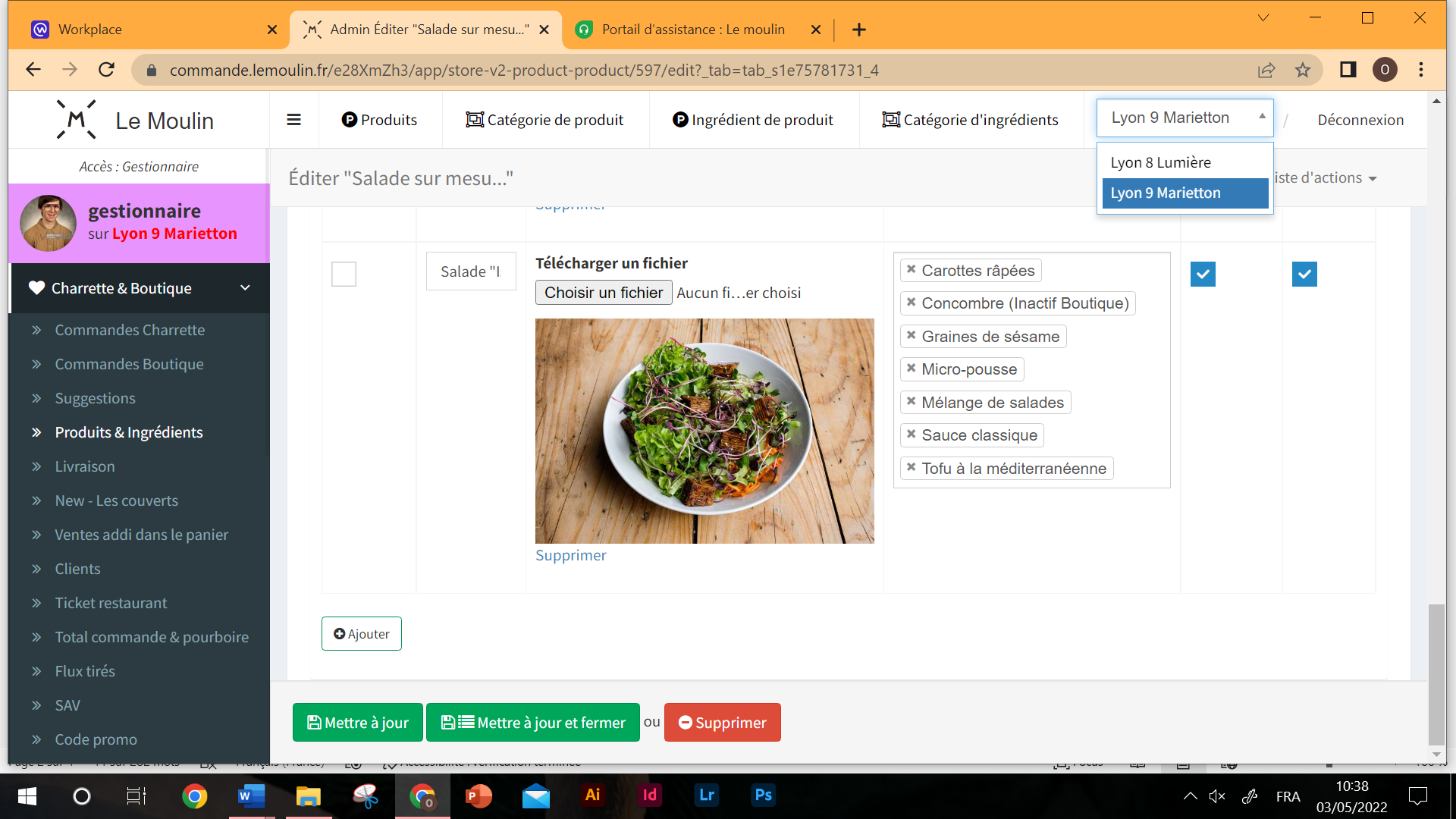Open Photoshop from the taskbar
1456x819 pixels.
click(763, 795)
